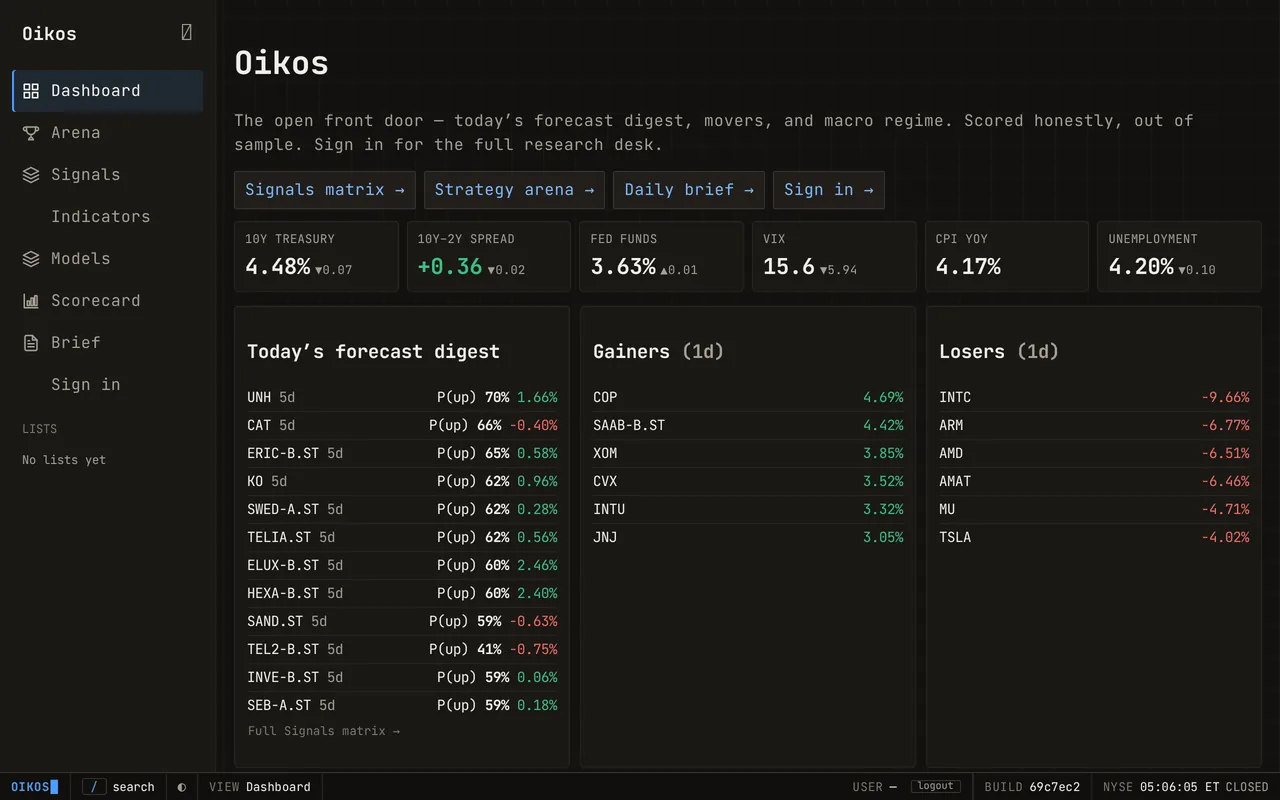The height and width of the screenshot is (800, 1280).
Task: Click the OIKOS status bar label
Action: coord(35,787)
